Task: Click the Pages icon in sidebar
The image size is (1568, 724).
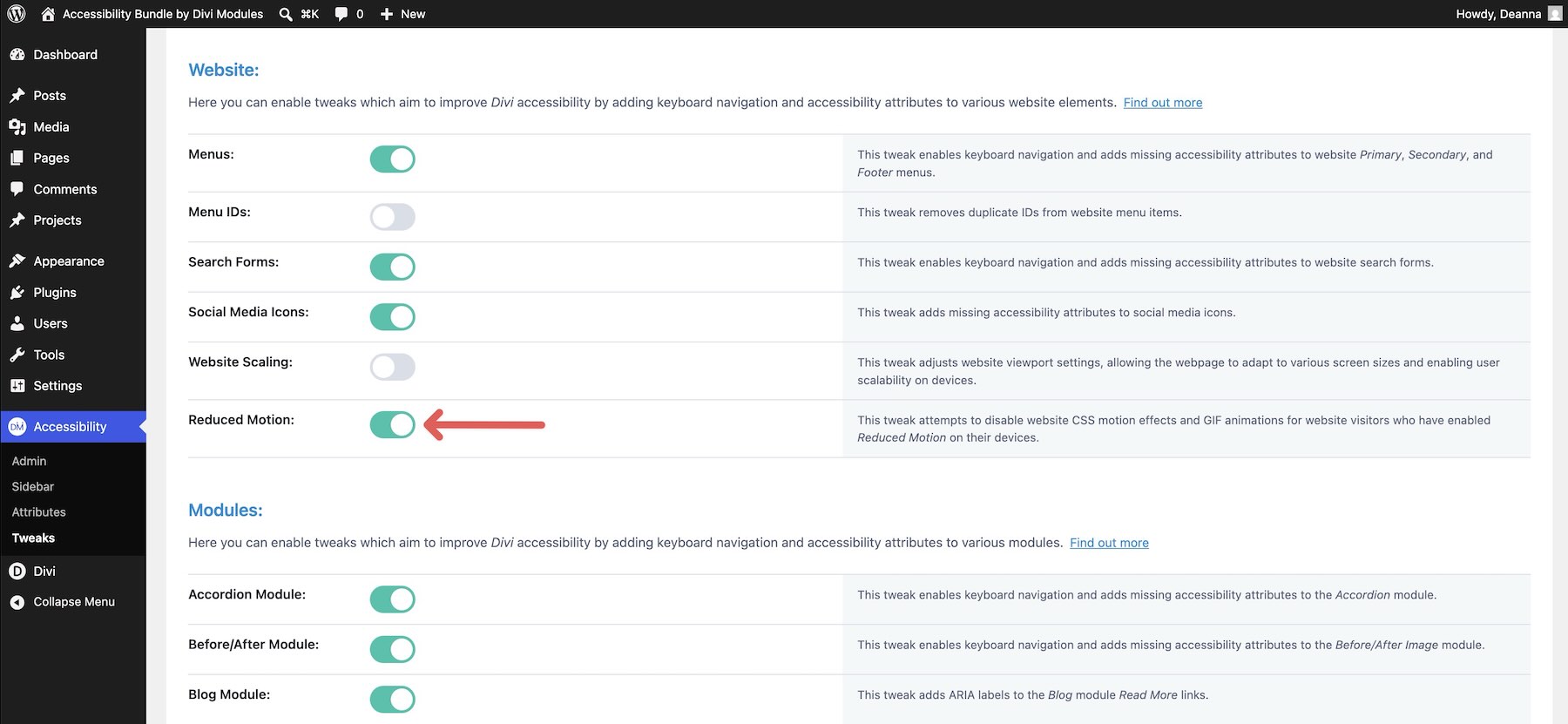Action: click(17, 159)
